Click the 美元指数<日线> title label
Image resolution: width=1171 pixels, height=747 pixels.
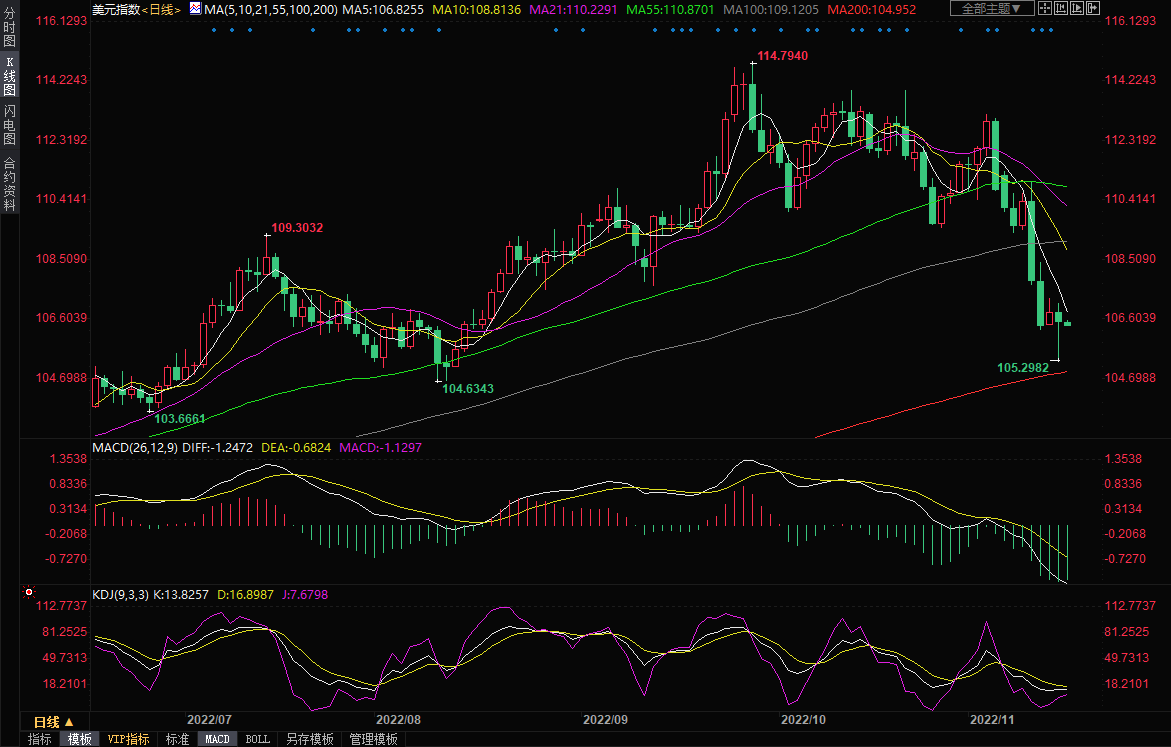tap(136, 9)
